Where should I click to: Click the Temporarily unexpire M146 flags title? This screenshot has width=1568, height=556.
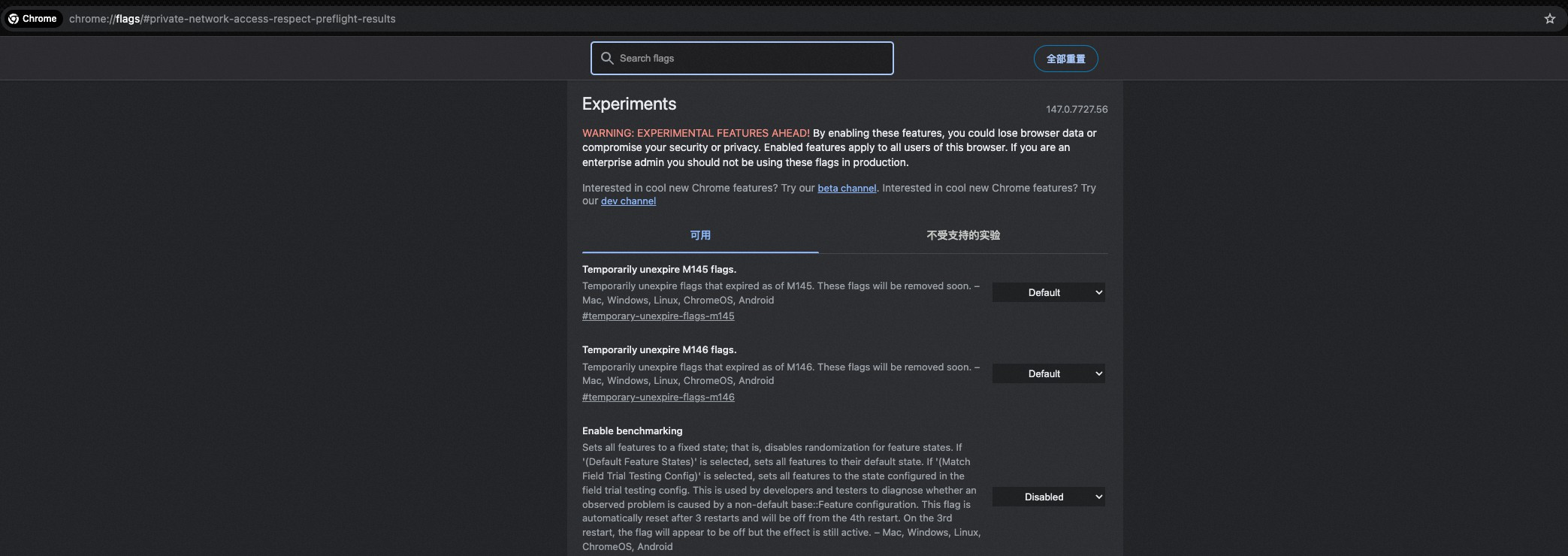click(x=659, y=350)
